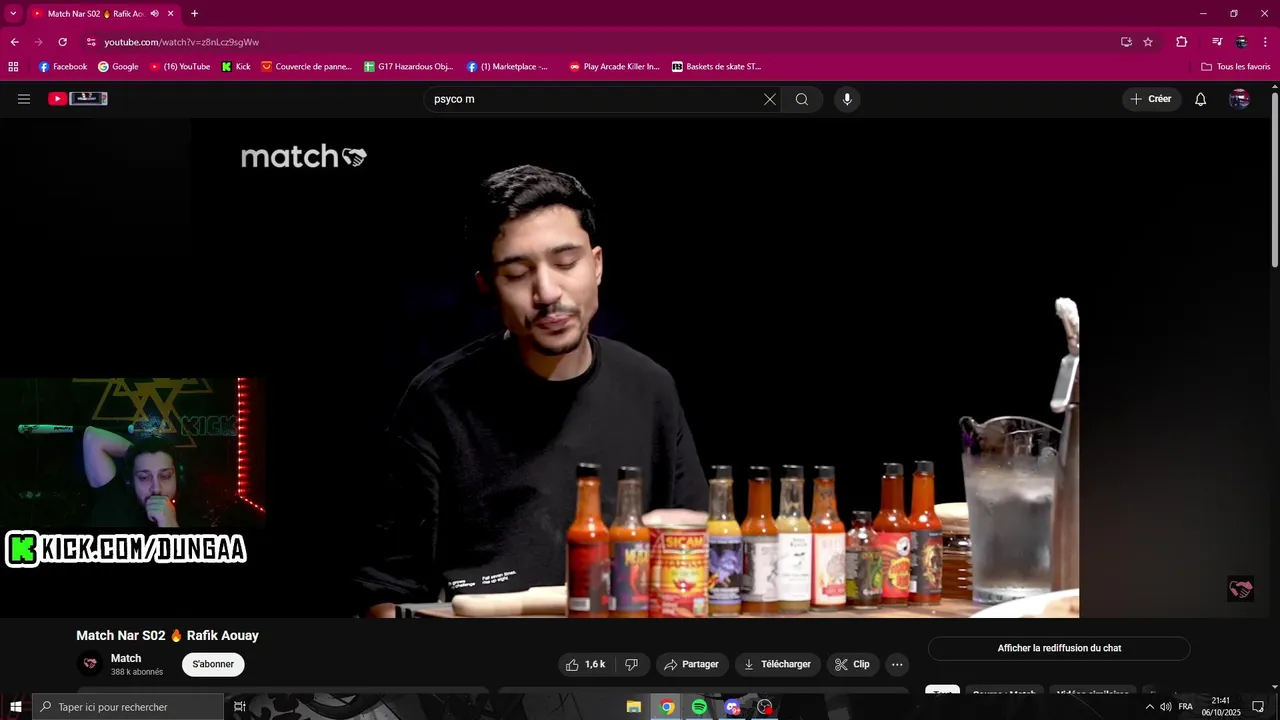Open the Google bookmark
Image resolution: width=1280 pixels, height=720 pixels.
(118, 67)
